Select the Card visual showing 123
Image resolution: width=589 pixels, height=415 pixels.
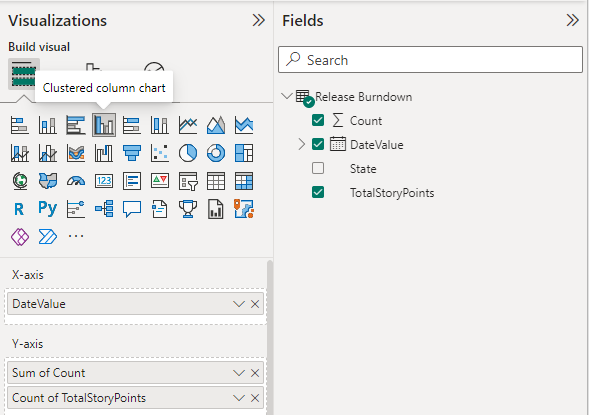coord(104,181)
